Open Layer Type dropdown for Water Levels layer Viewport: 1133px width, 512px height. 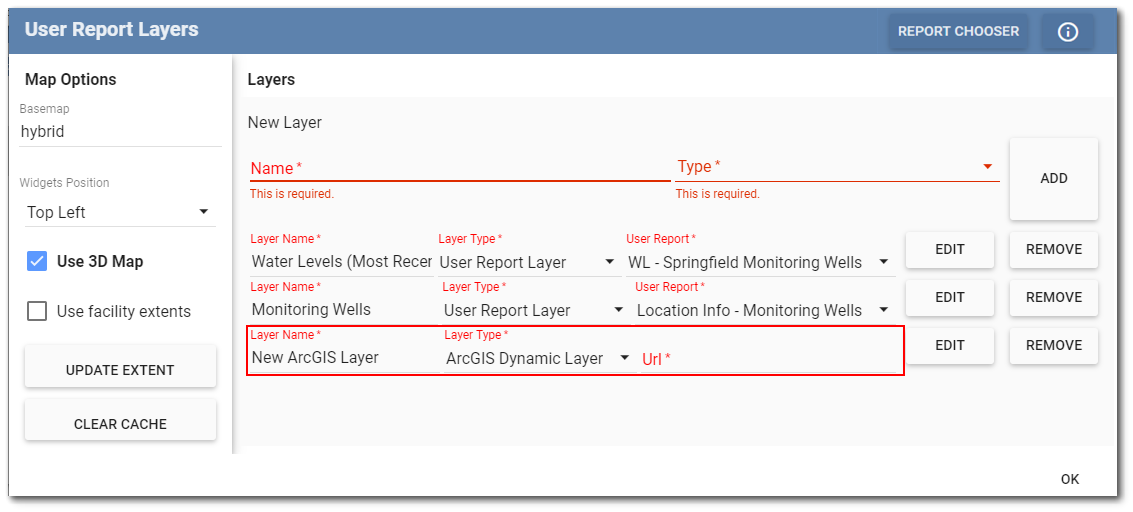click(x=528, y=262)
